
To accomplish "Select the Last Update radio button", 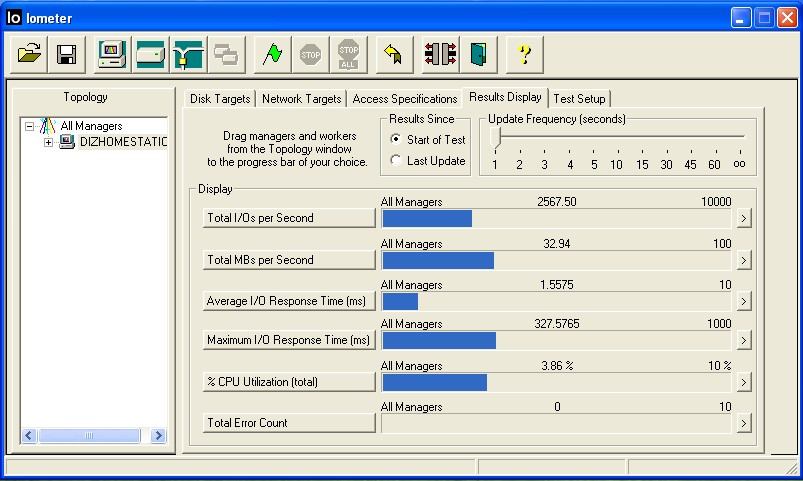I will pyautogui.click(x=395, y=160).
